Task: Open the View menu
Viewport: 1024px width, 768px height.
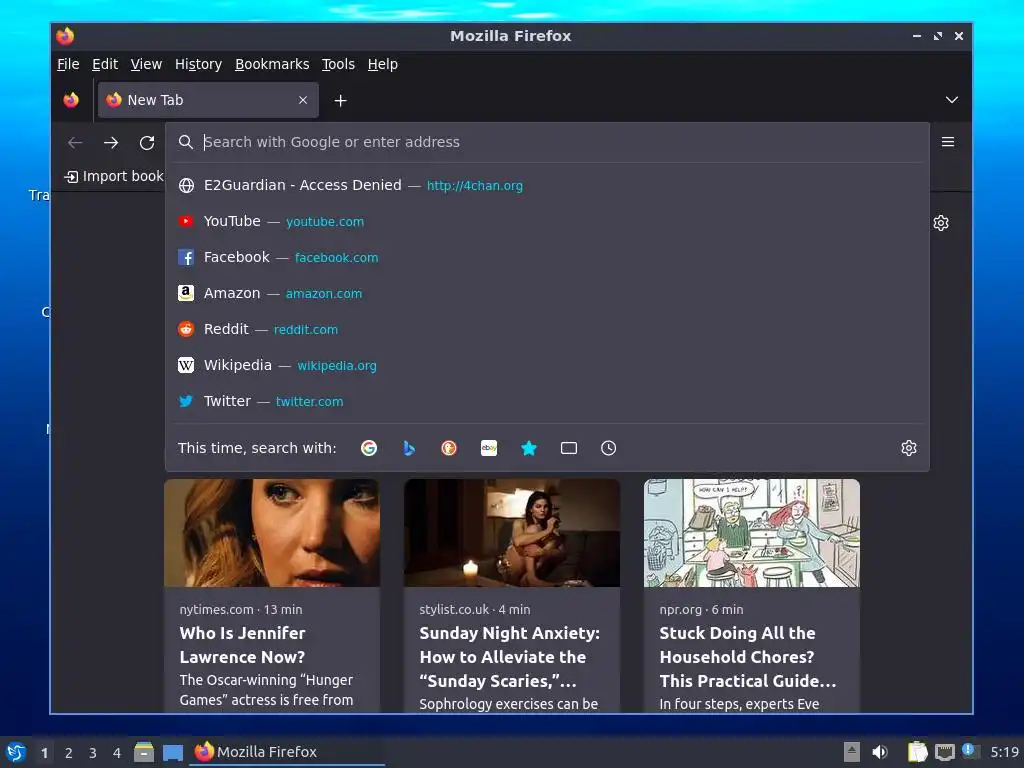Action: [146, 64]
